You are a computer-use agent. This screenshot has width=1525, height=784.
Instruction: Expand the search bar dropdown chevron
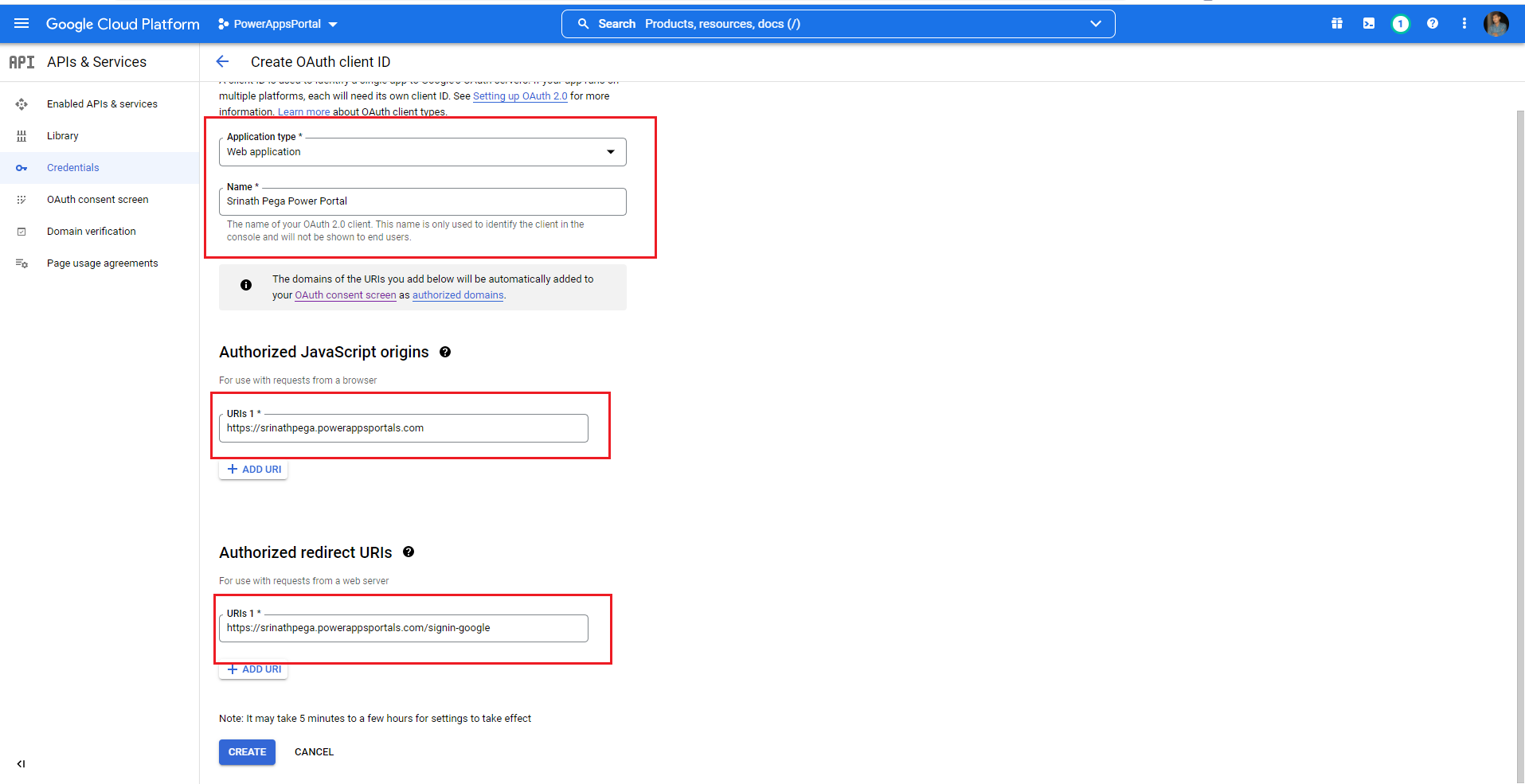(1096, 24)
